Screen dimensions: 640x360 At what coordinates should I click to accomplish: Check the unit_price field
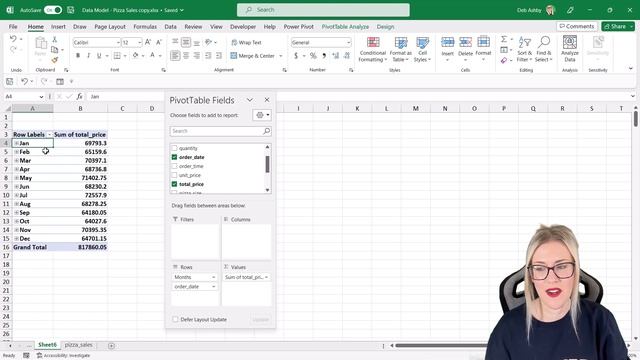pos(174,175)
